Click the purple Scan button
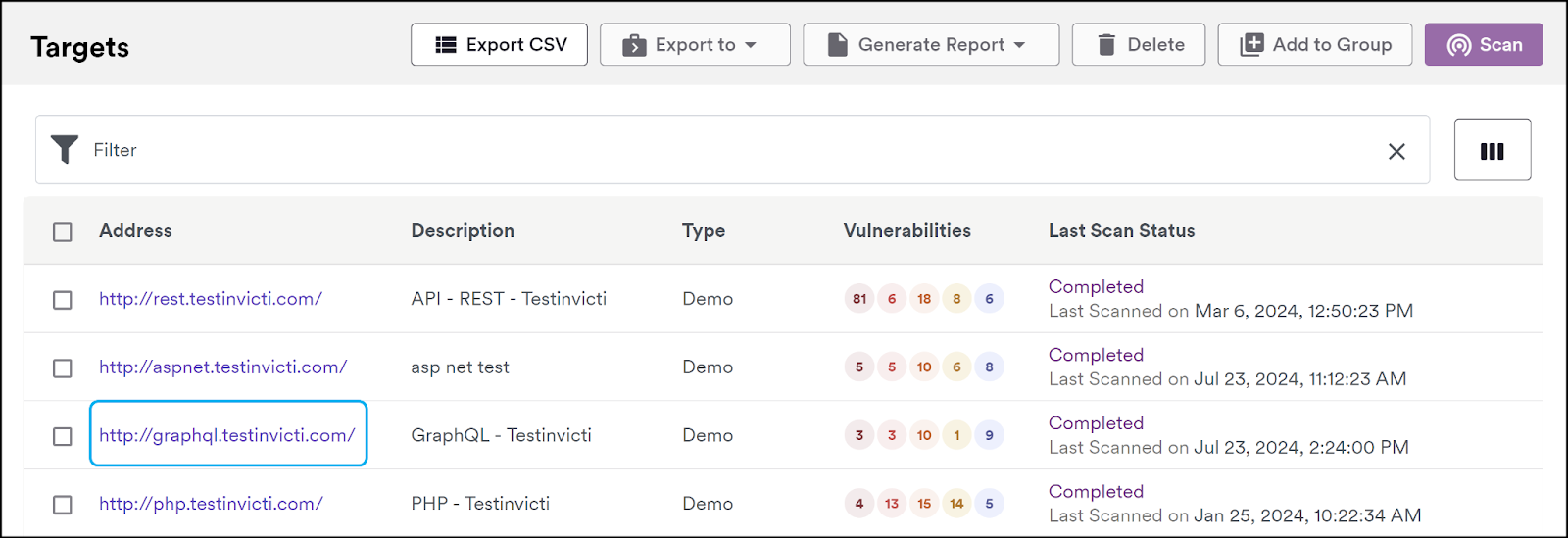1568x538 pixels. pos(1484,45)
